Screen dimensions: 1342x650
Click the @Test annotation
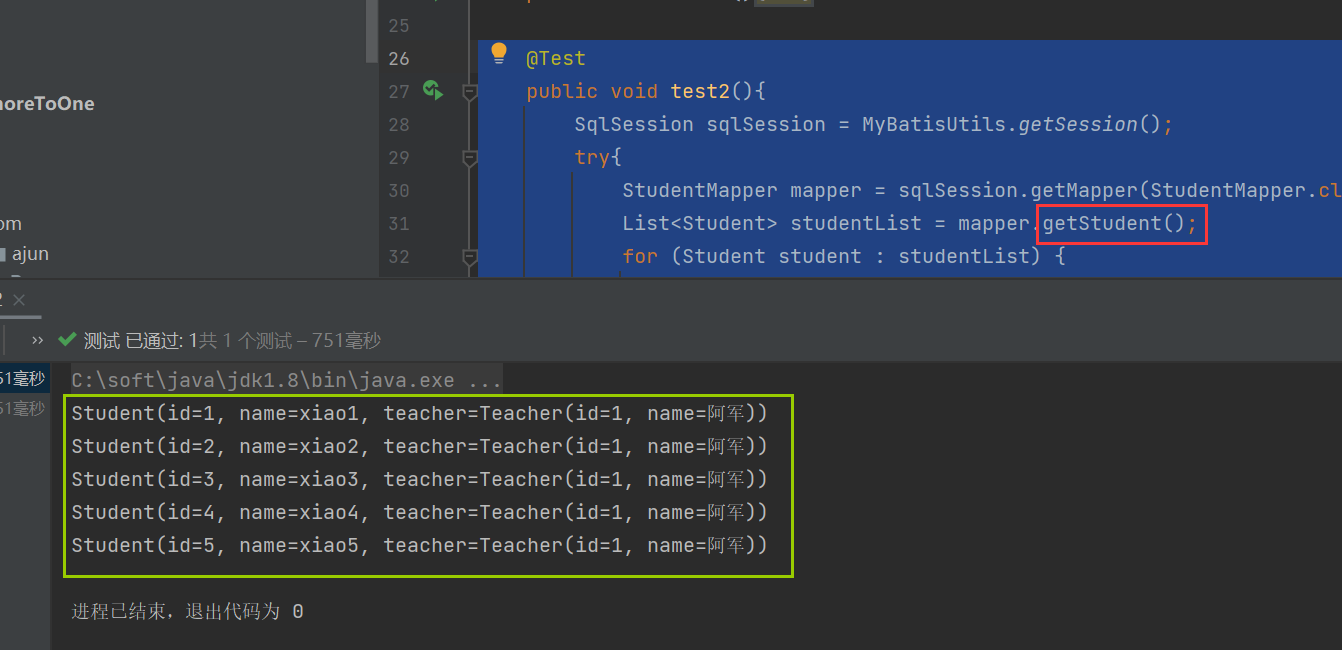pyautogui.click(x=556, y=59)
